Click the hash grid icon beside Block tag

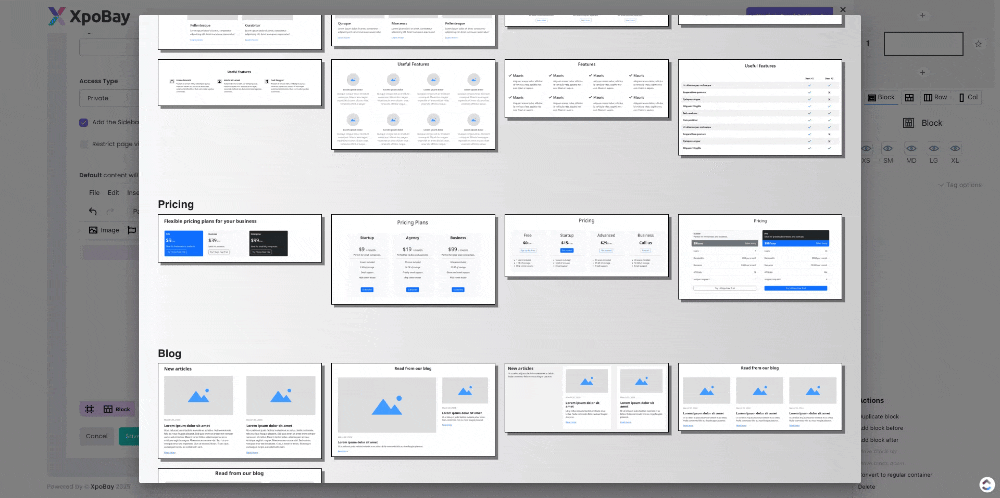click(90, 409)
